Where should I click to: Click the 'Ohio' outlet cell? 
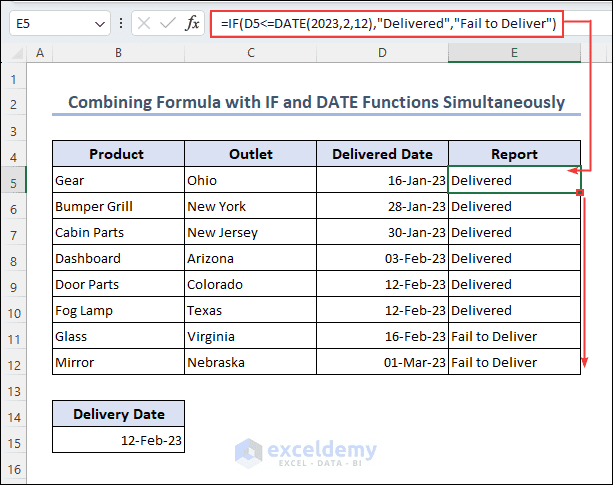click(x=251, y=180)
